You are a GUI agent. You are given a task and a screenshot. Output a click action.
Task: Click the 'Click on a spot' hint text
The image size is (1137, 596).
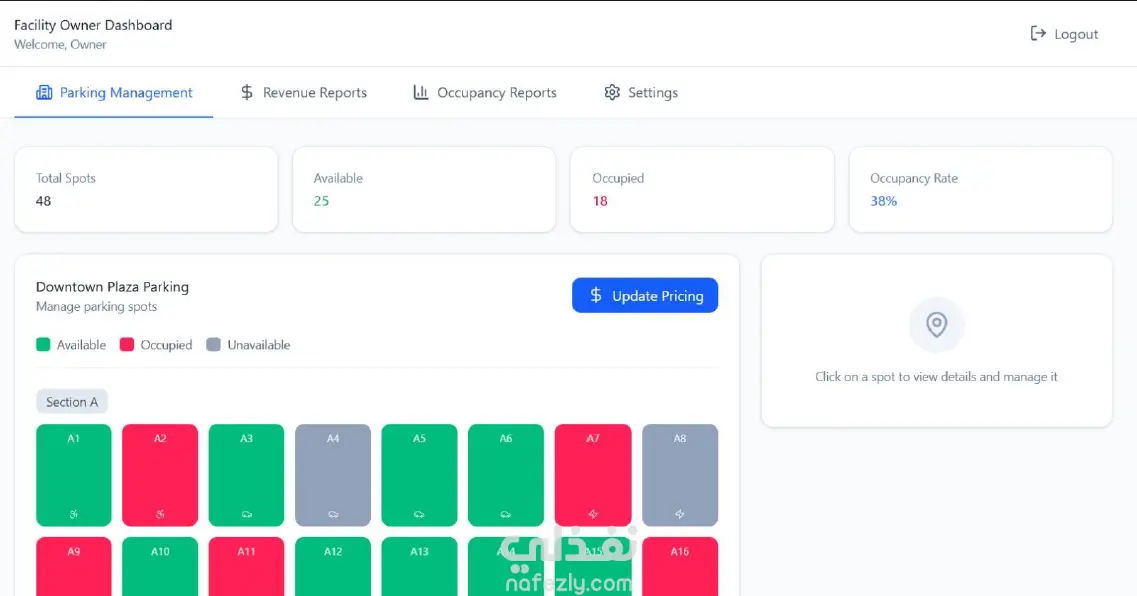pyautogui.click(x=936, y=376)
